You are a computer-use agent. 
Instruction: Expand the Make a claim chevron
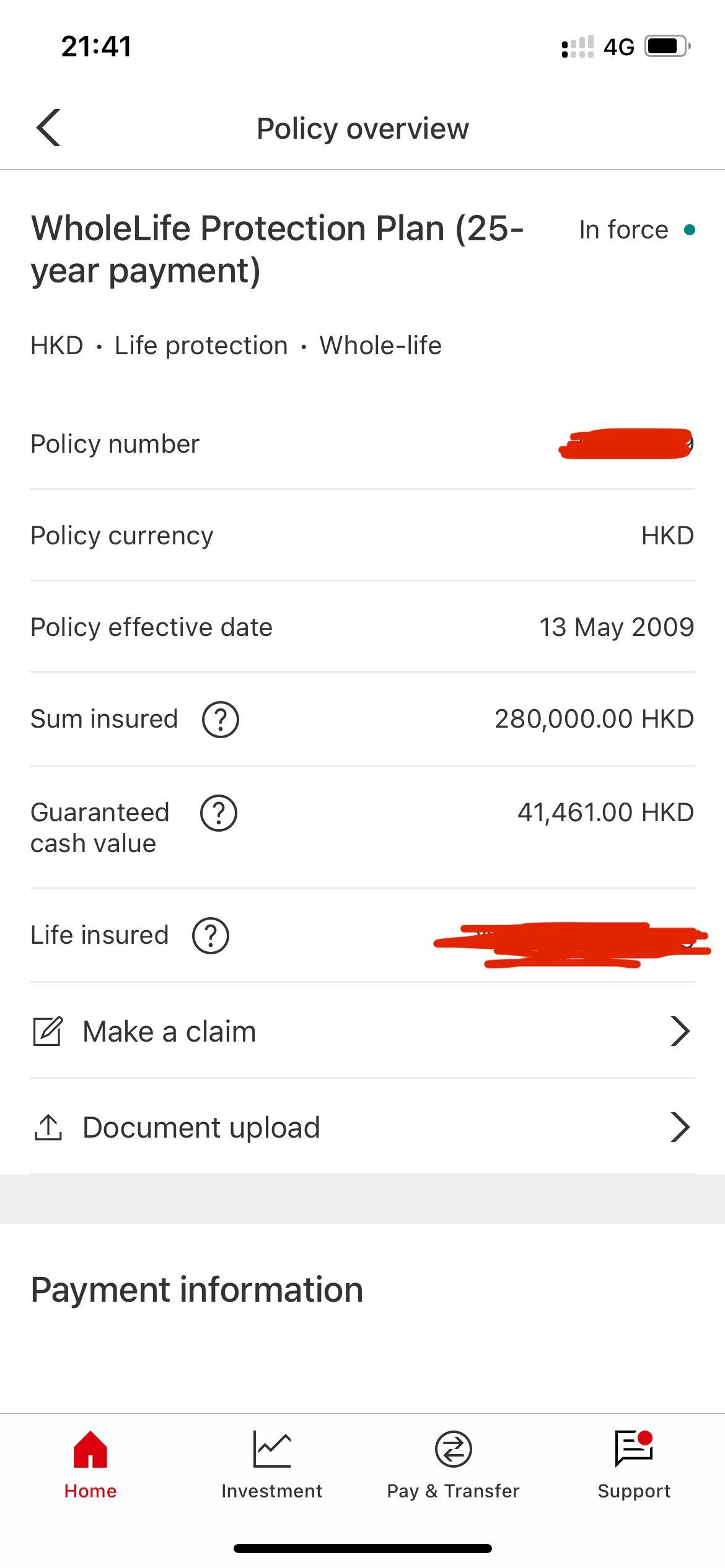680,1031
